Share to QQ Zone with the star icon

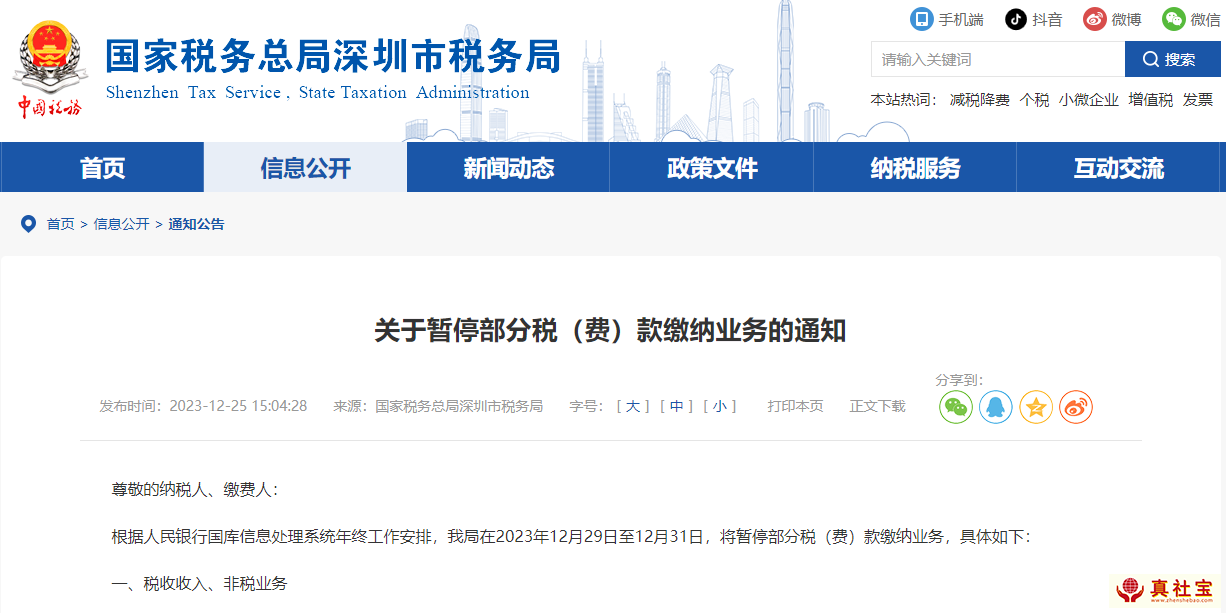[x=1036, y=407]
